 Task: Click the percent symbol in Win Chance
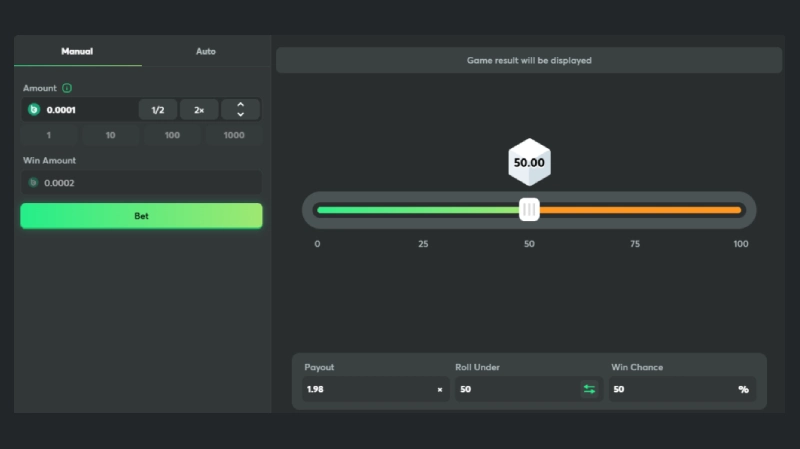click(x=743, y=389)
